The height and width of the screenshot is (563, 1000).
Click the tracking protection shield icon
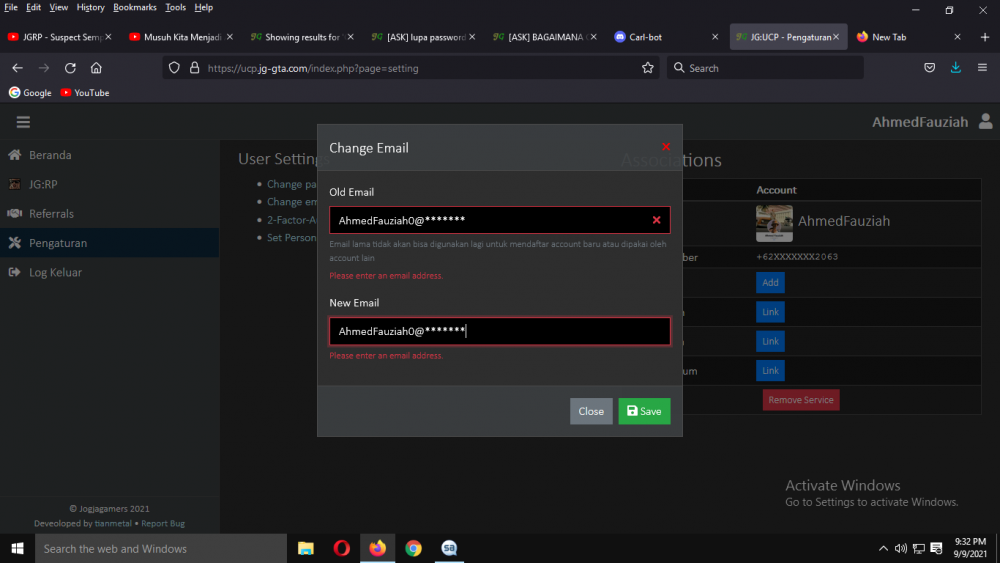click(x=174, y=68)
